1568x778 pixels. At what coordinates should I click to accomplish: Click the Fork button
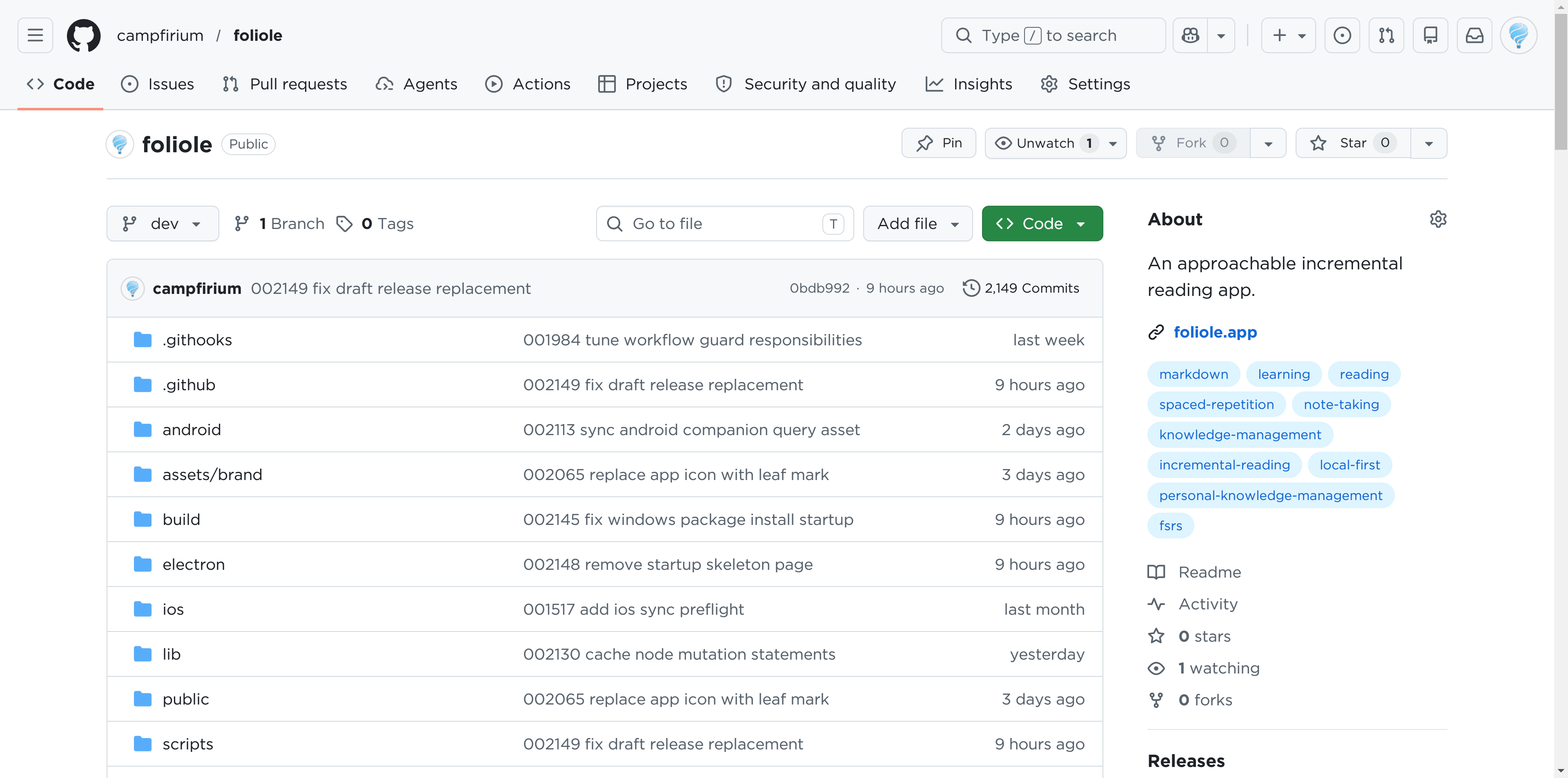(1193, 143)
